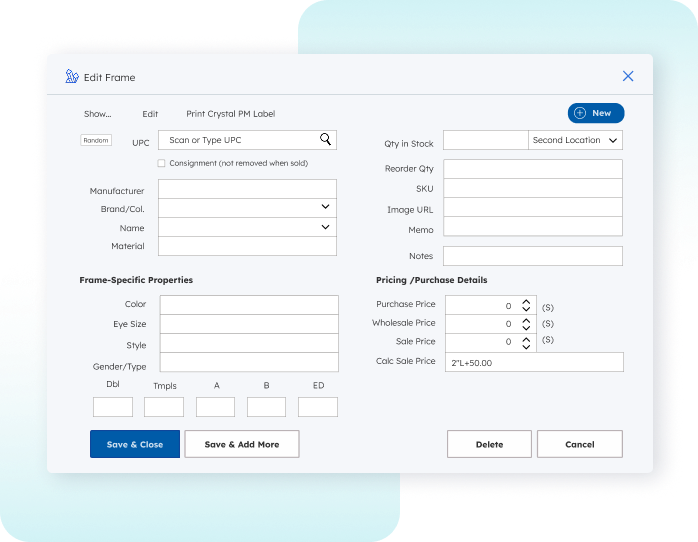Image resolution: width=698 pixels, height=542 pixels.
Task: Increase the Purchase Price stepper arrow
Action: pyautogui.click(x=525, y=302)
